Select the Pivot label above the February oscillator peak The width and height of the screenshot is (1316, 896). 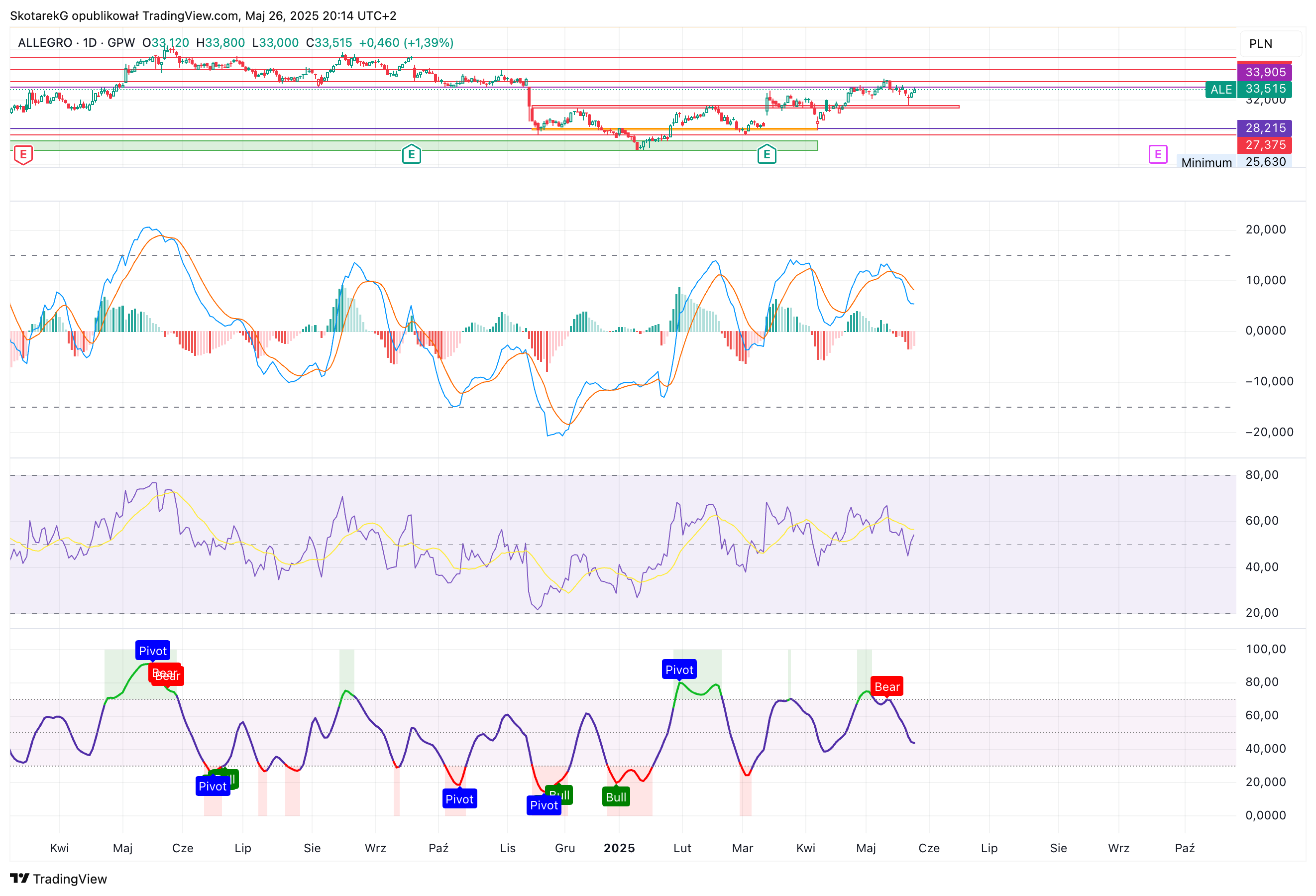(x=679, y=670)
